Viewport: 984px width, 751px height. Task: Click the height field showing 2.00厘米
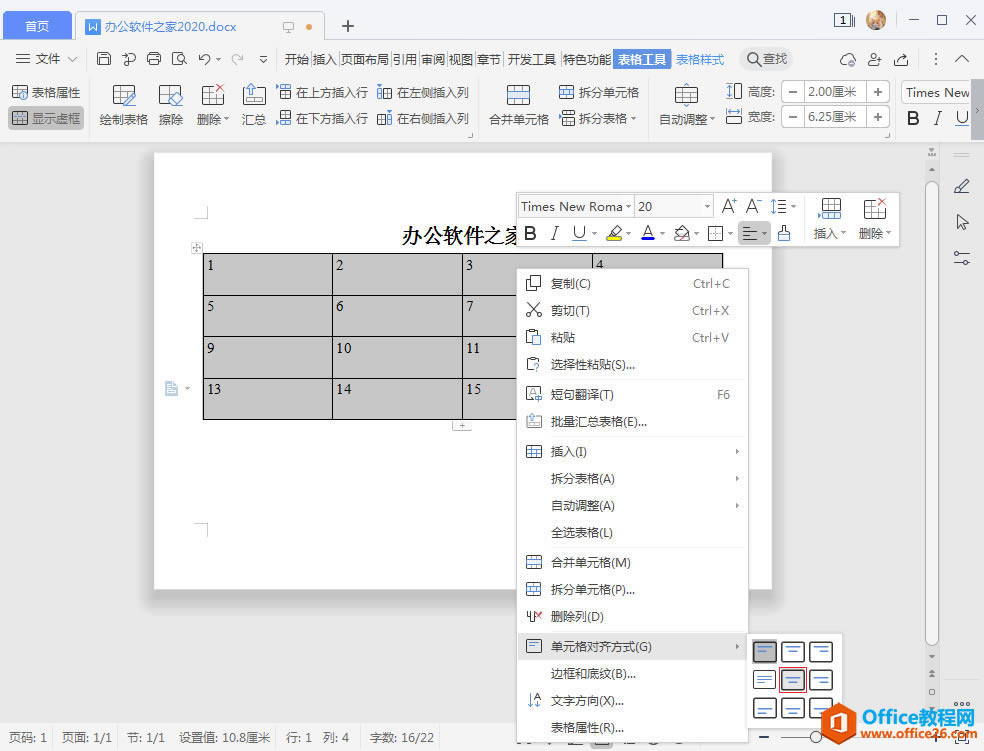pos(835,92)
